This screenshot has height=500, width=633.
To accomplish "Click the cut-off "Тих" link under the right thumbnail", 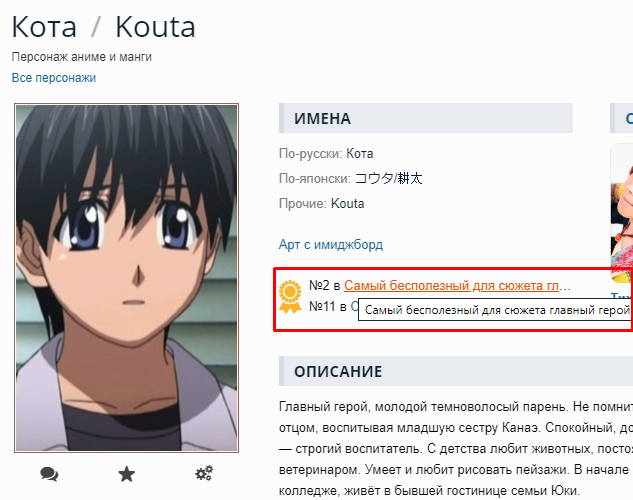I will (x=622, y=298).
